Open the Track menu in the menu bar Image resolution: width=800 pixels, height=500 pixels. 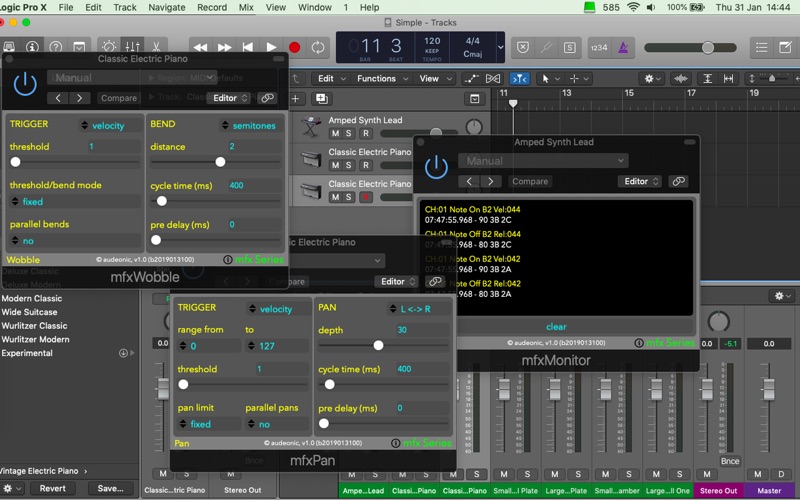[x=125, y=7]
